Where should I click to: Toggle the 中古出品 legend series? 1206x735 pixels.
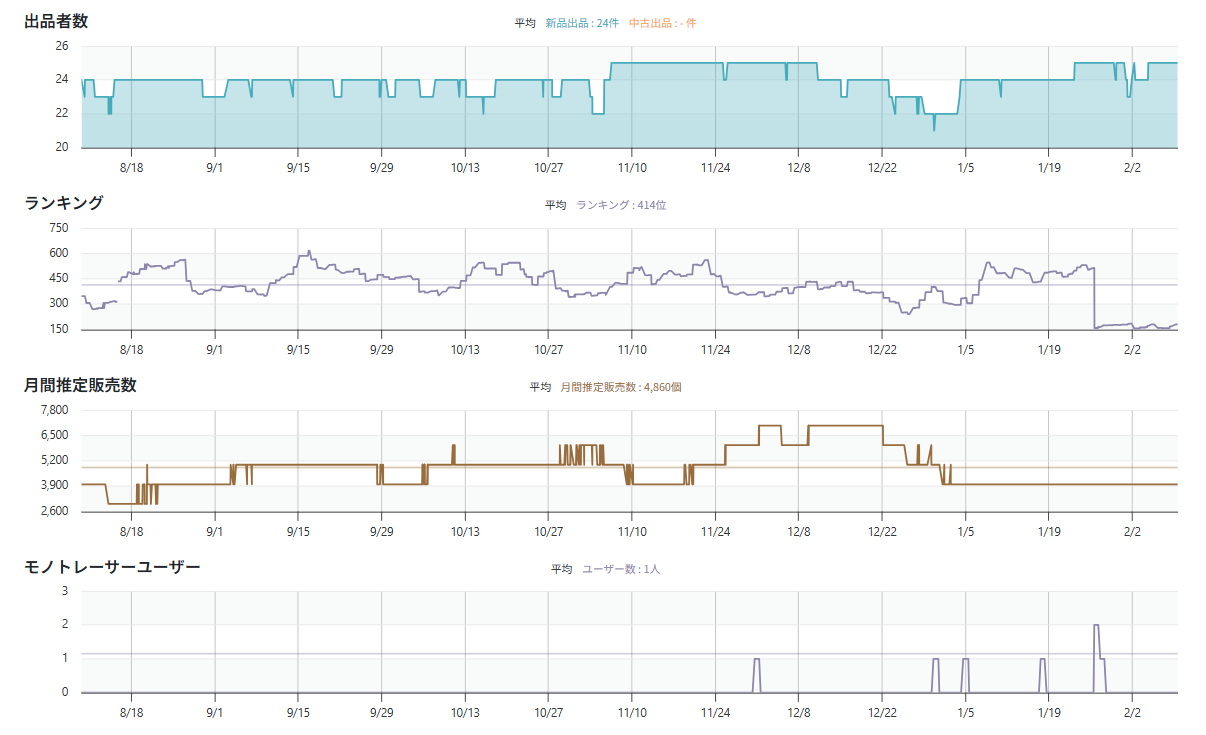pyautogui.click(x=662, y=23)
